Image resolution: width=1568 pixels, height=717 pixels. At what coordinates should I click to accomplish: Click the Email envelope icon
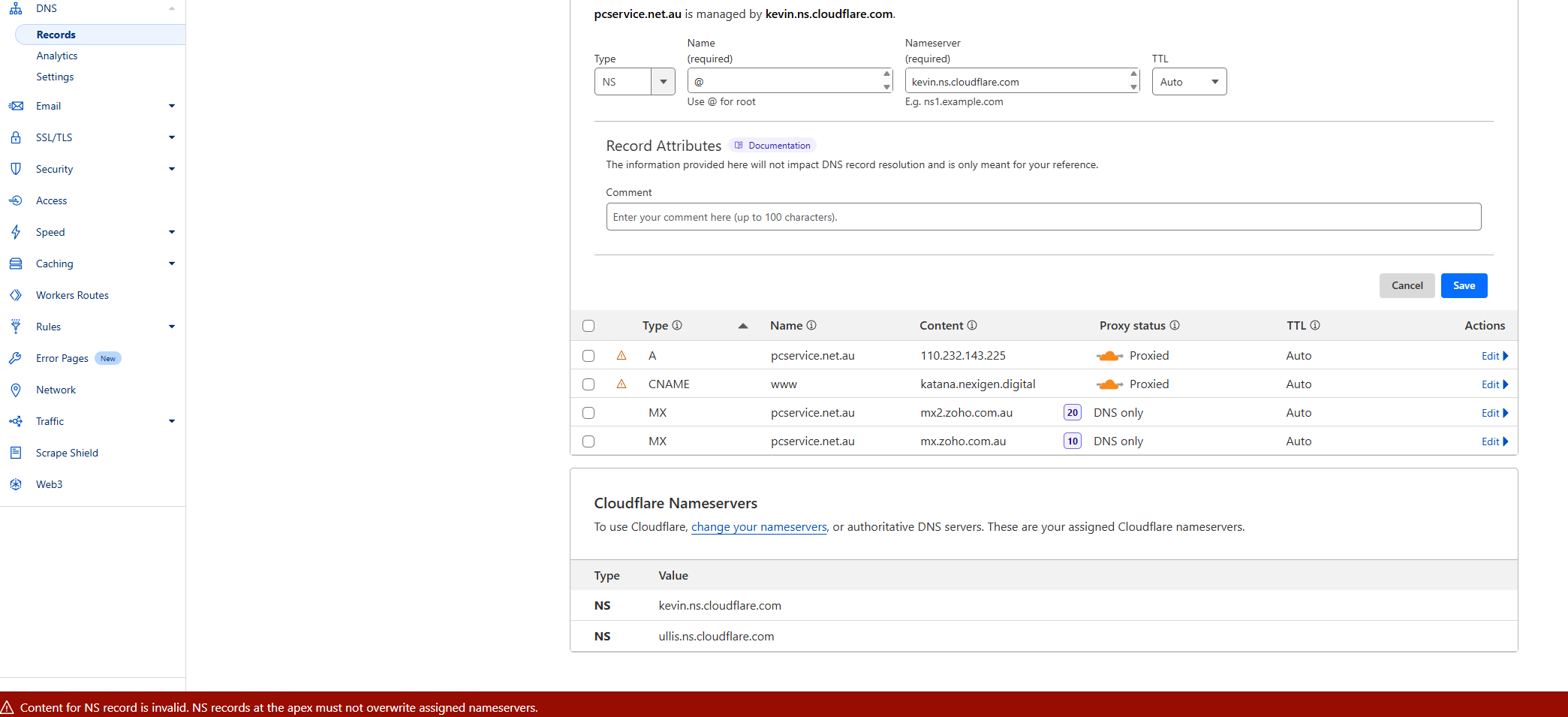tap(16, 106)
